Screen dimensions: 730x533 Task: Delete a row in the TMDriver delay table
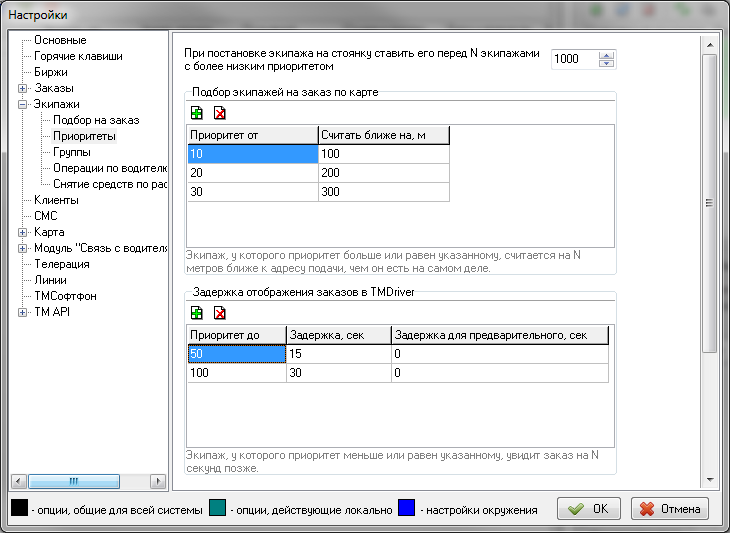[219, 313]
